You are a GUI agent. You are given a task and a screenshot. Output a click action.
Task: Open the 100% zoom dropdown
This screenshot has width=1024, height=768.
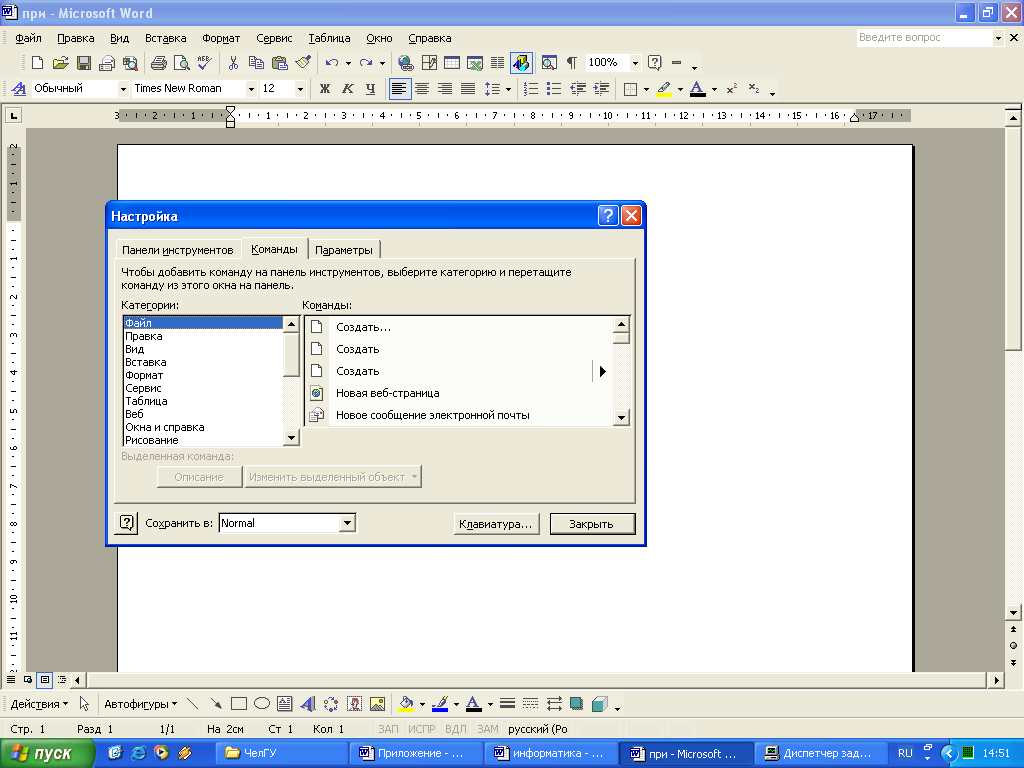(x=635, y=63)
